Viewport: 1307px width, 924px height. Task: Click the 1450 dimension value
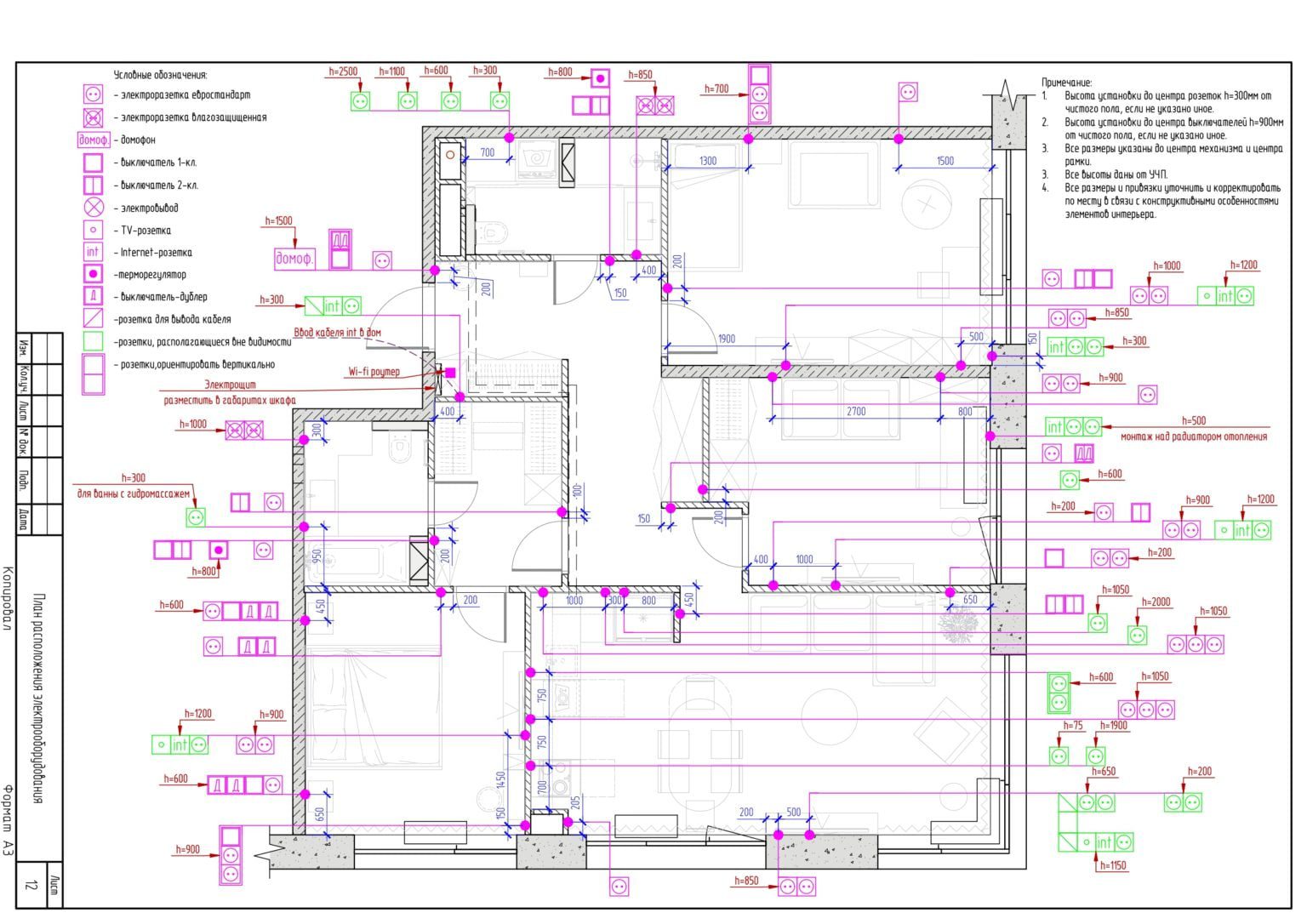click(500, 782)
